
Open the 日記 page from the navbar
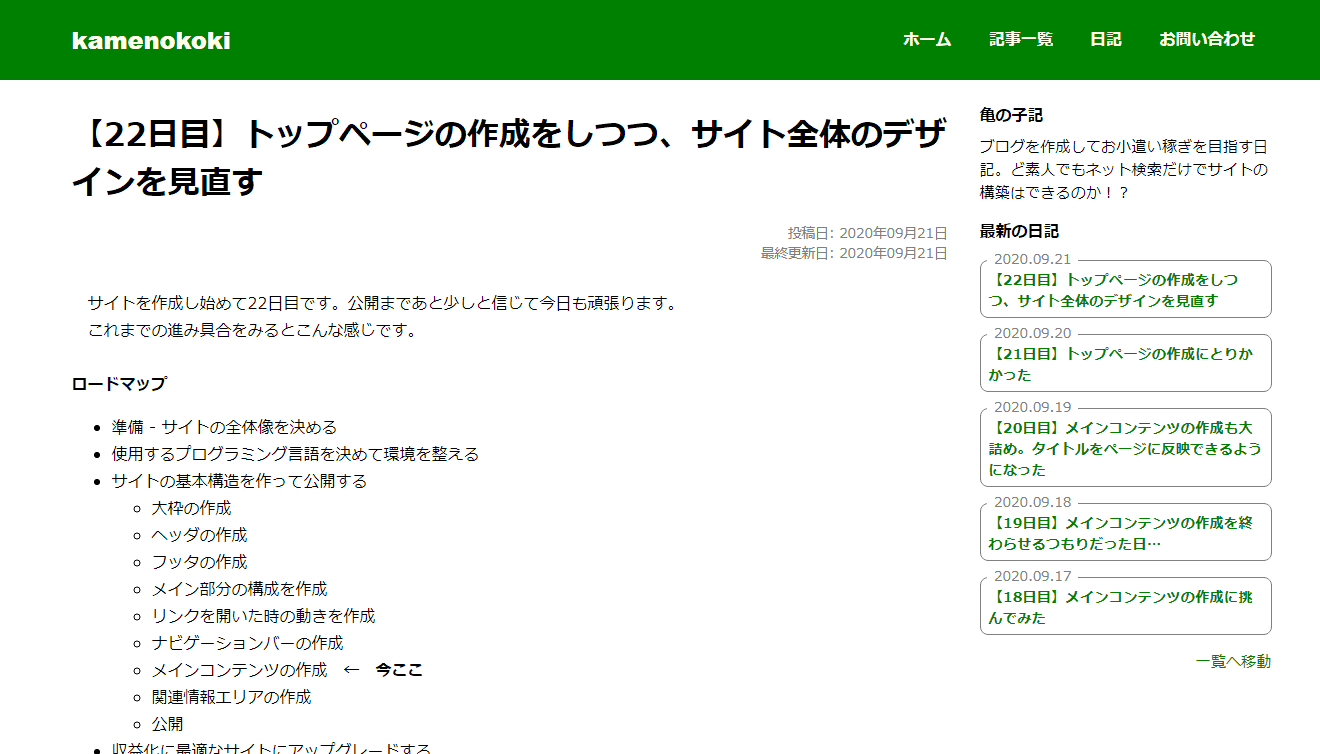[1105, 40]
